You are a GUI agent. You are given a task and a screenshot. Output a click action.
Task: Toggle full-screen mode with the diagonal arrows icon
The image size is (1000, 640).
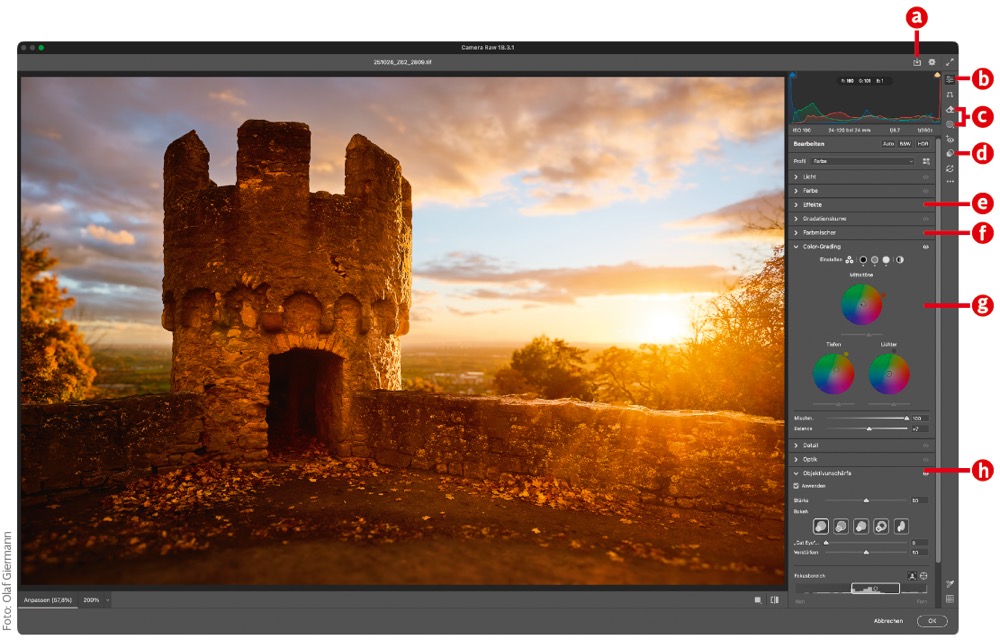[x=950, y=62]
